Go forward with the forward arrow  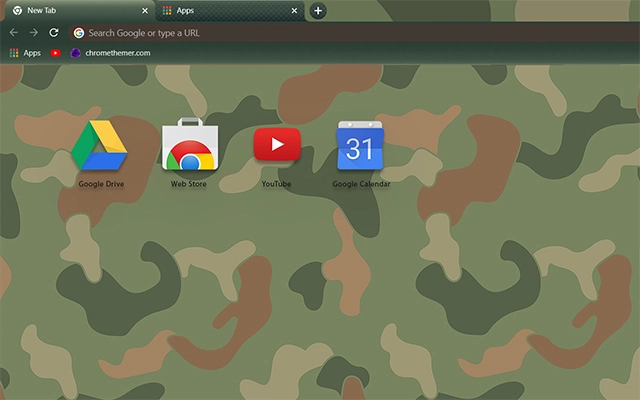coord(34,33)
